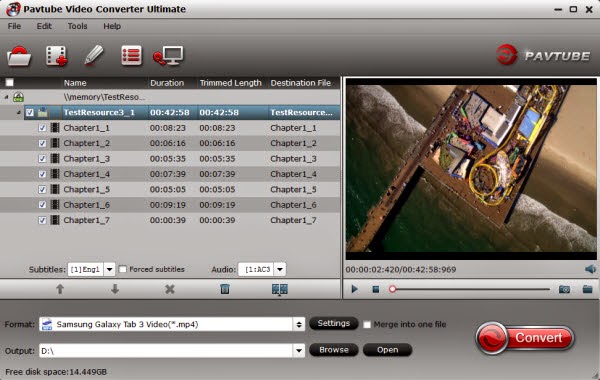Click Chapter1_2 destination file cell

pyautogui.click(x=293, y=143)
